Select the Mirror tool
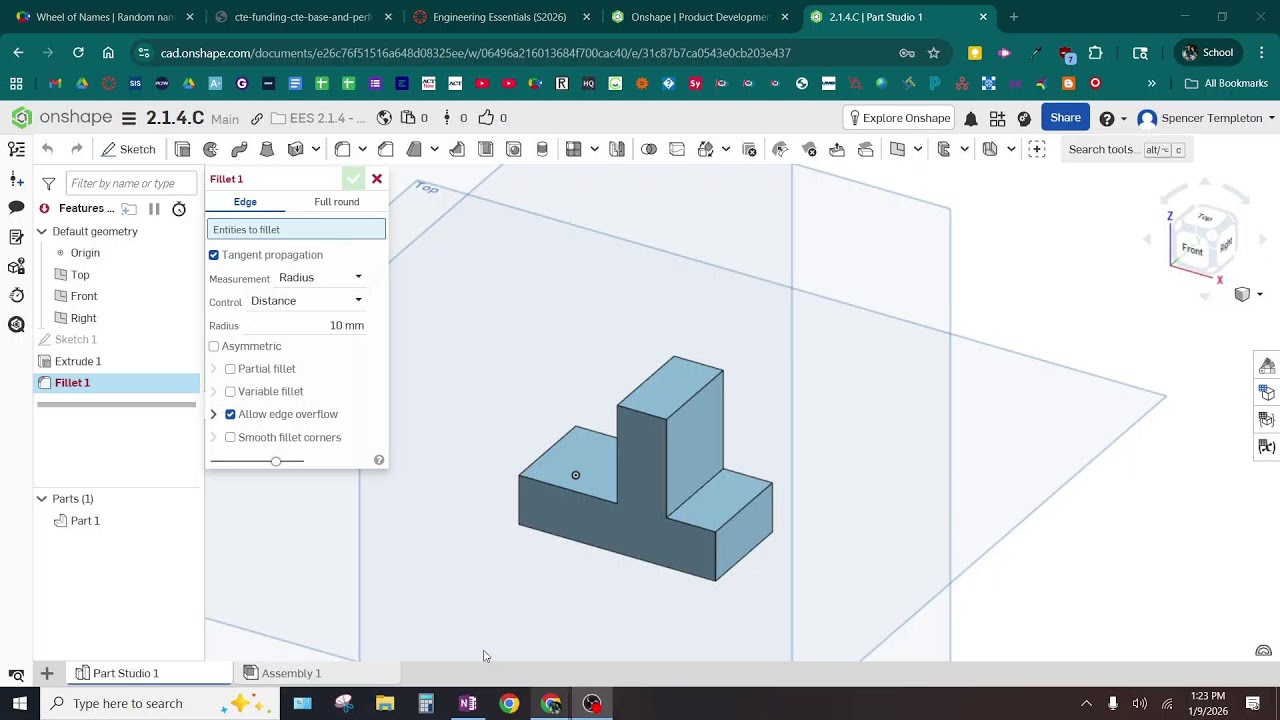Screen dimensions: 1280x720 point(617,149)
